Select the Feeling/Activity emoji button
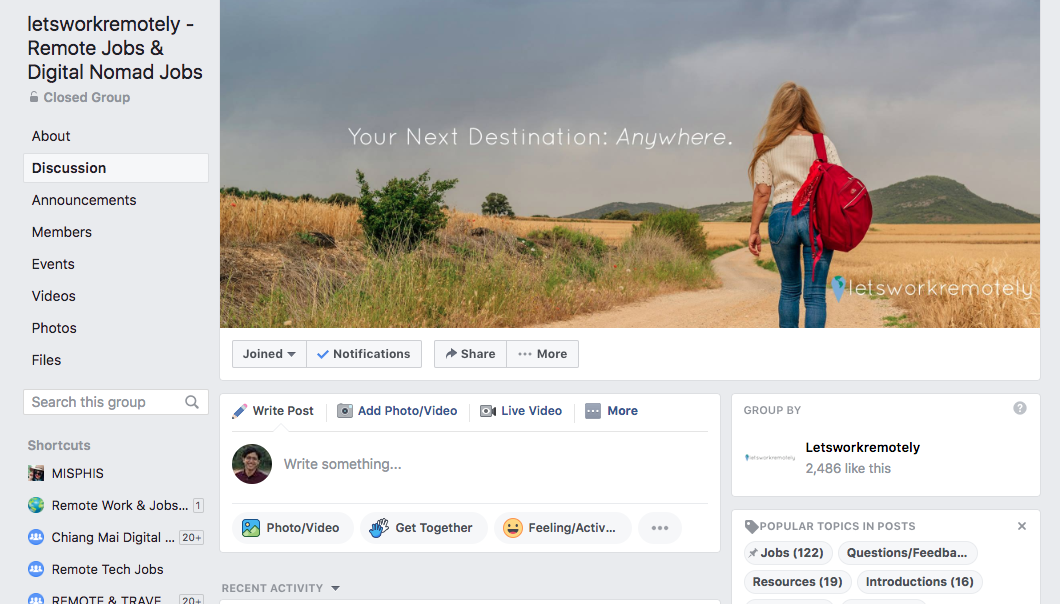The height and width of the screenshot is (604, 1060). point(562,528)
